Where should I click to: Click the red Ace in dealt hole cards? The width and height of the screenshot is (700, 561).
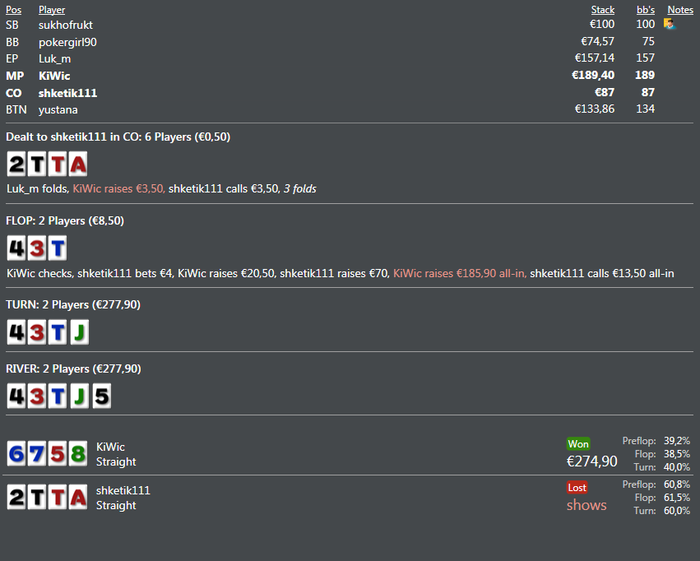tap(78, 164)
